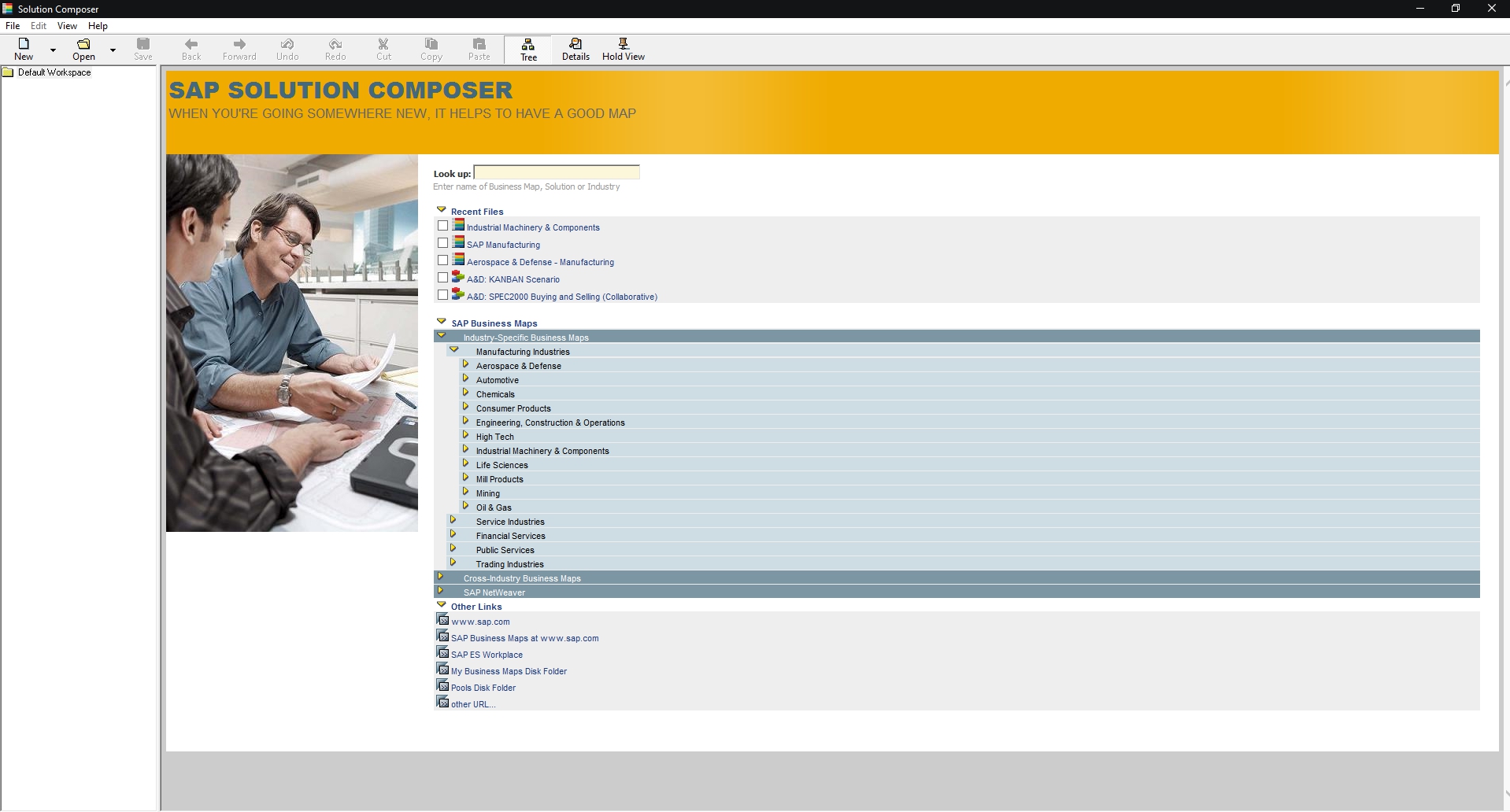Toggle the Details view button
This screenshot has width=1510, height=812.
pos(576,49)
